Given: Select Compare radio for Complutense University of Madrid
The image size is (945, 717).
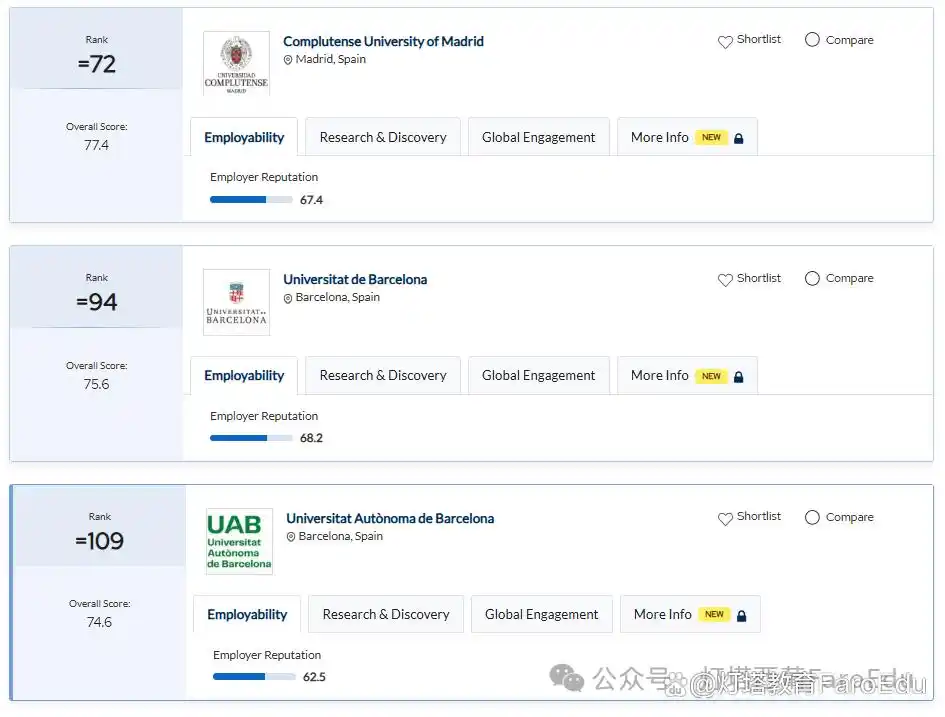Looking at the screenshot, I should click(x=812, y=40).
